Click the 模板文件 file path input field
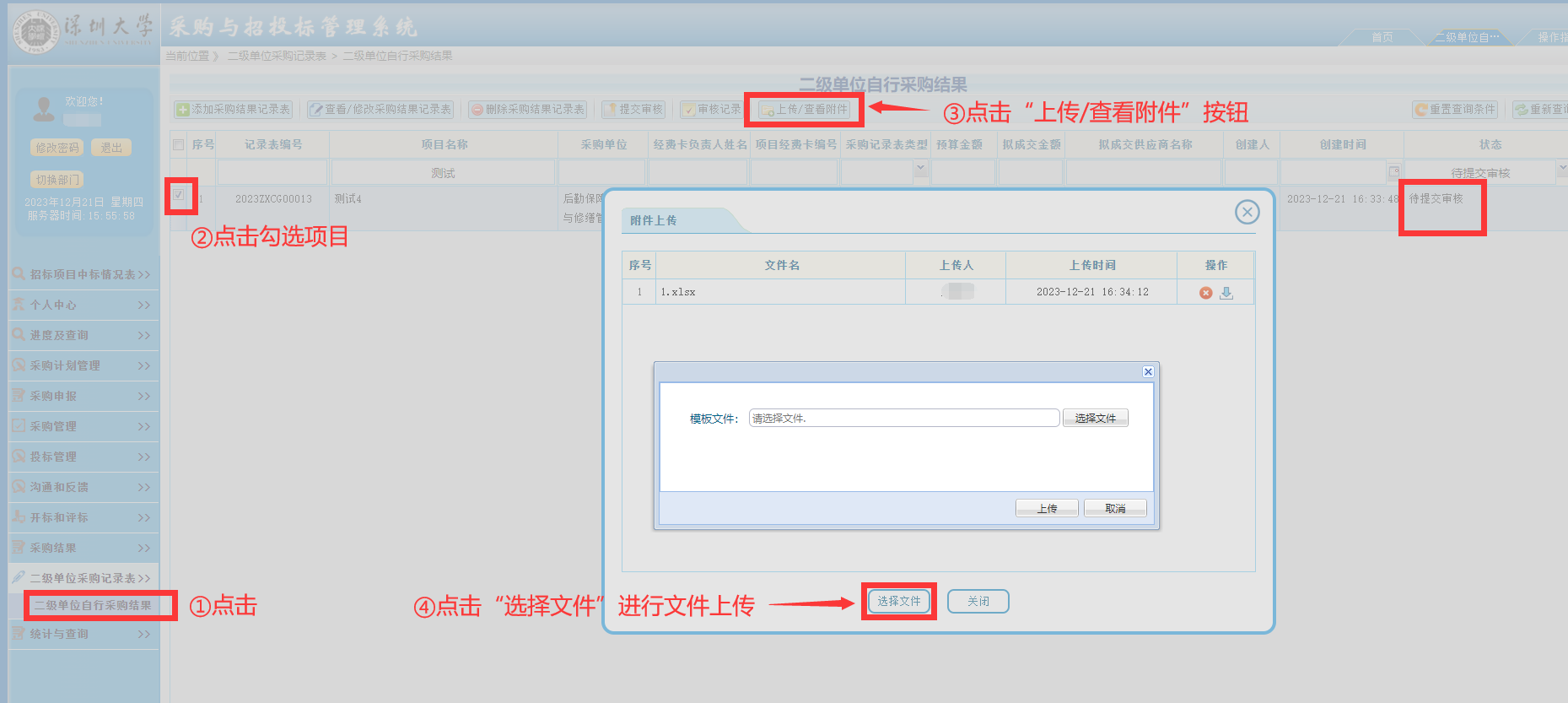 pos(903,419)
